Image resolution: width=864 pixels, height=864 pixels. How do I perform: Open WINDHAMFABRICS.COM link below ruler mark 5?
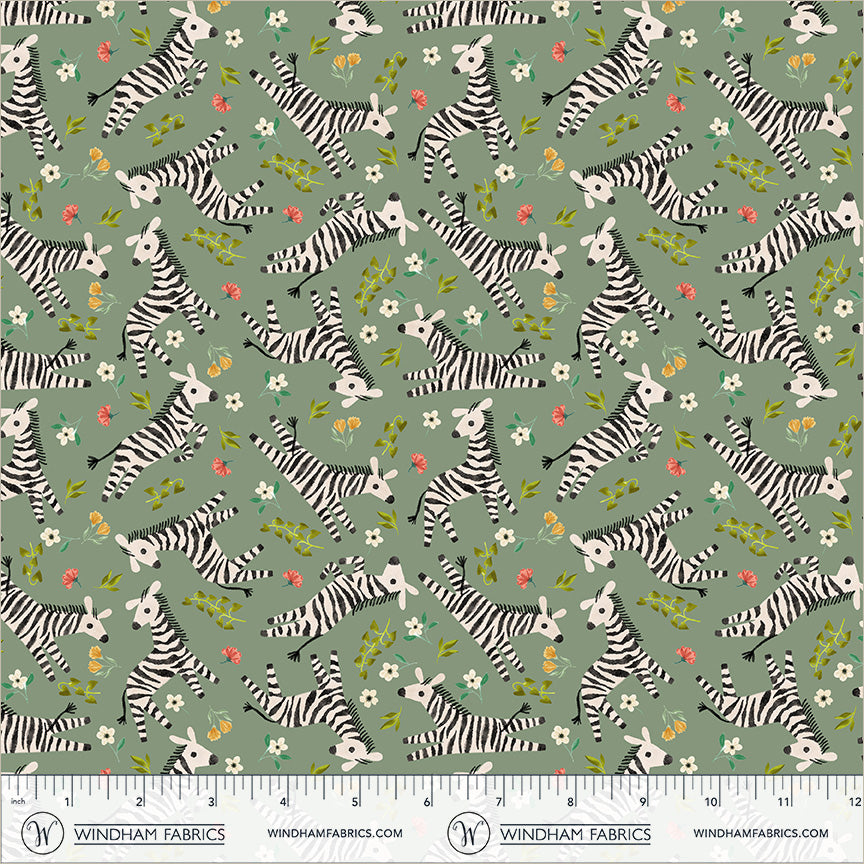coord(335,833)
